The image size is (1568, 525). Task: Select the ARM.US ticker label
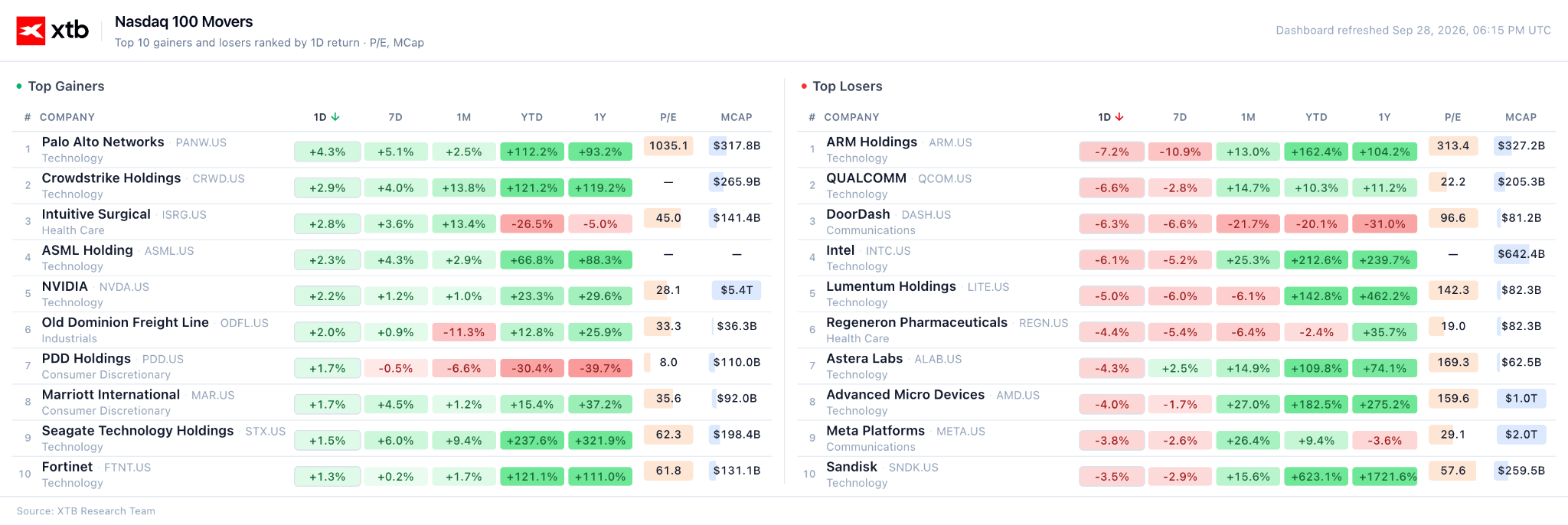tap(950, 143)
